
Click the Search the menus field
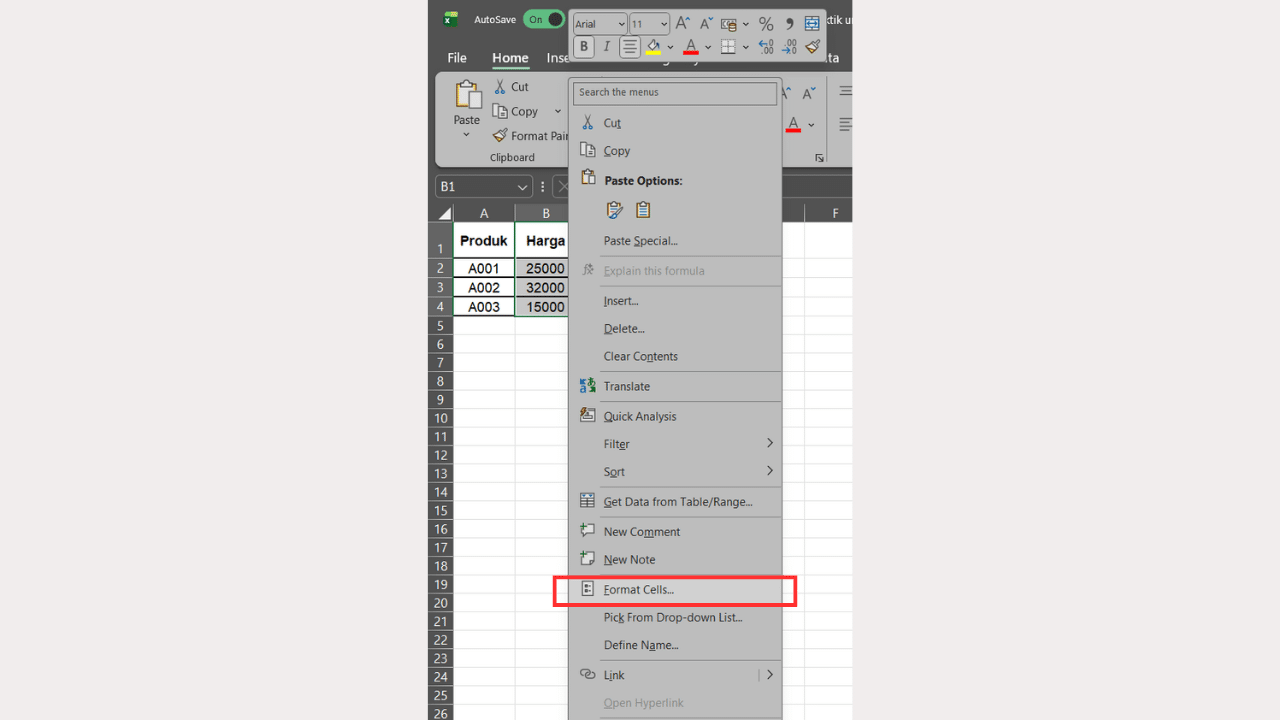(674, 92)
